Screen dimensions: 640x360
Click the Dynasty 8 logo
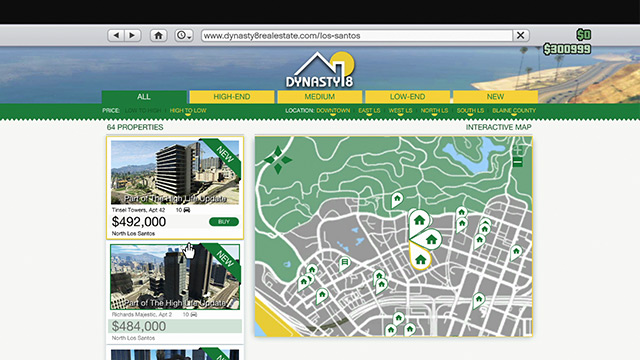coord(320,70)
